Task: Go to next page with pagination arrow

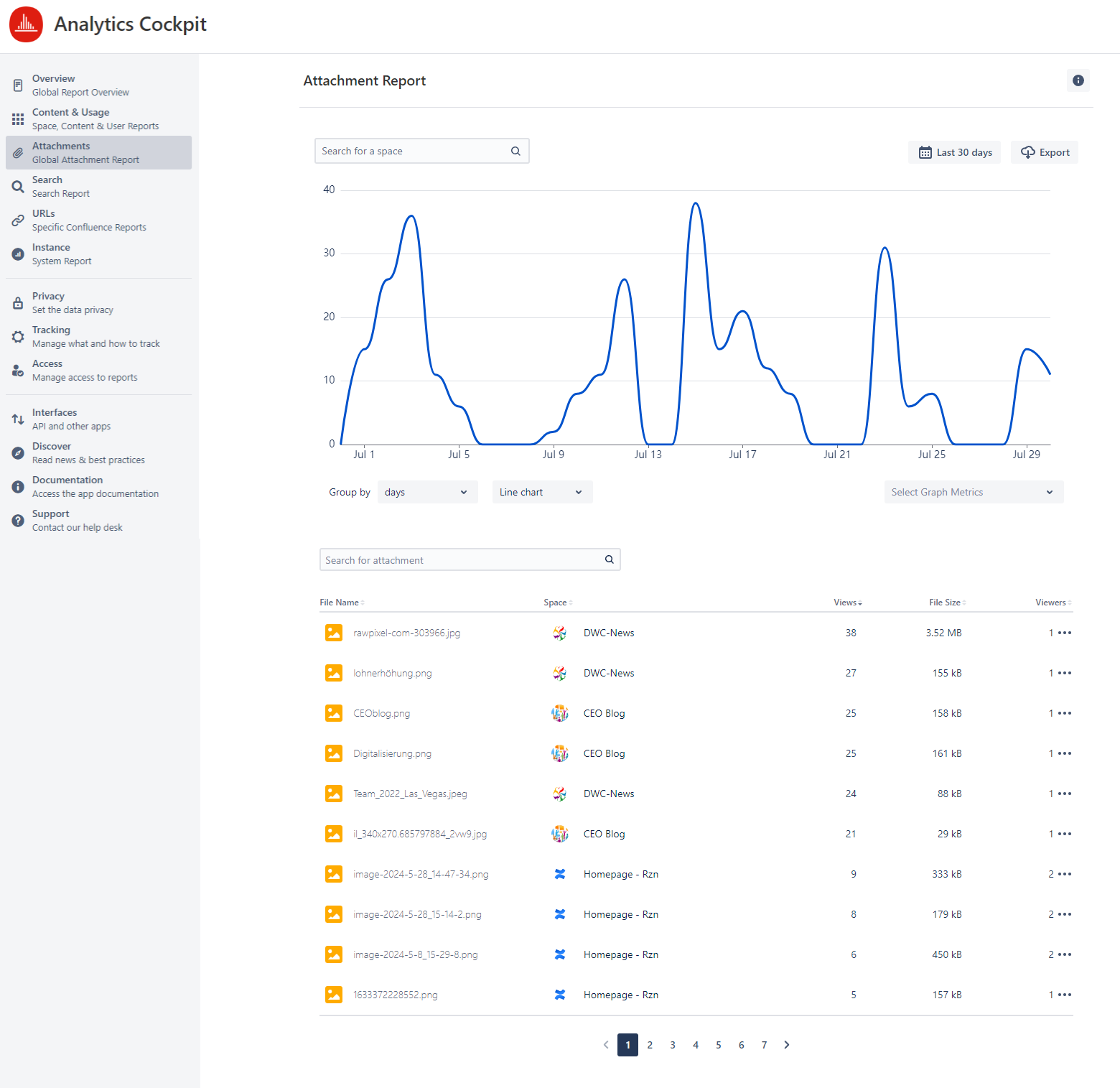Action: point(787,1045)
